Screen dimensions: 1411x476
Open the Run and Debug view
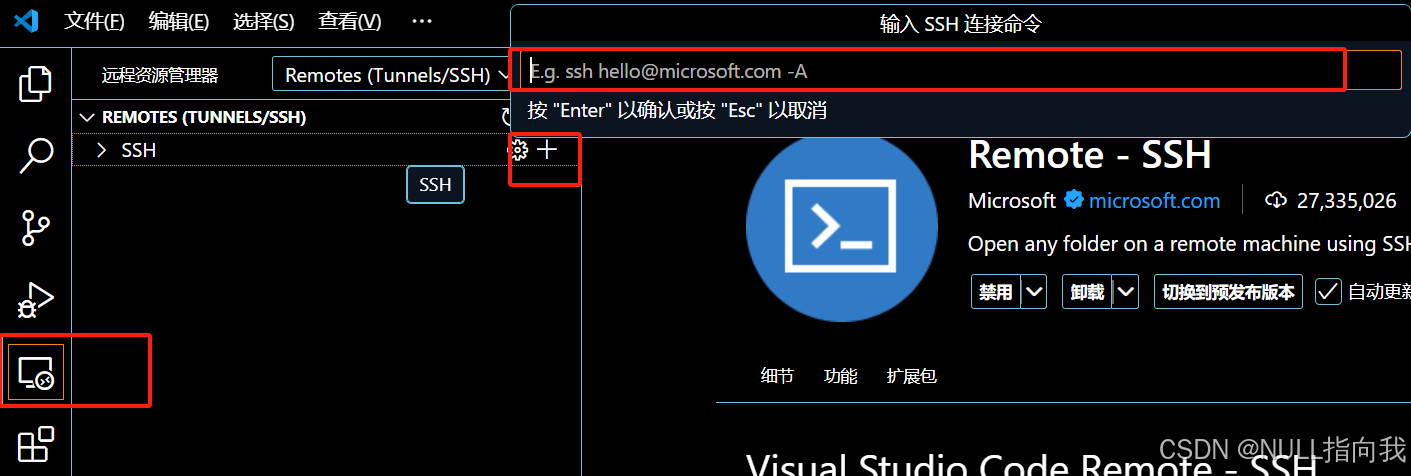pos(36,300)
